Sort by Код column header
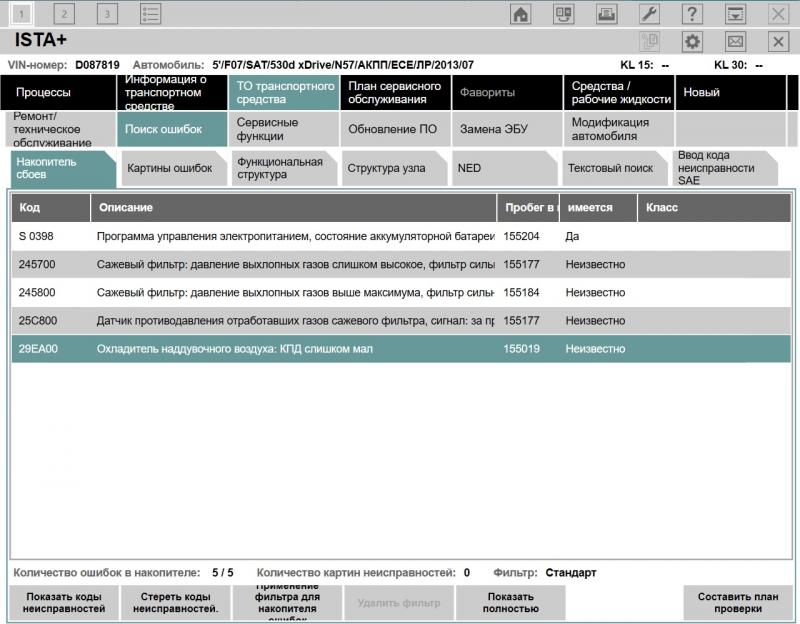This screenshot has height=624, width=800. [x=51, y=208]
